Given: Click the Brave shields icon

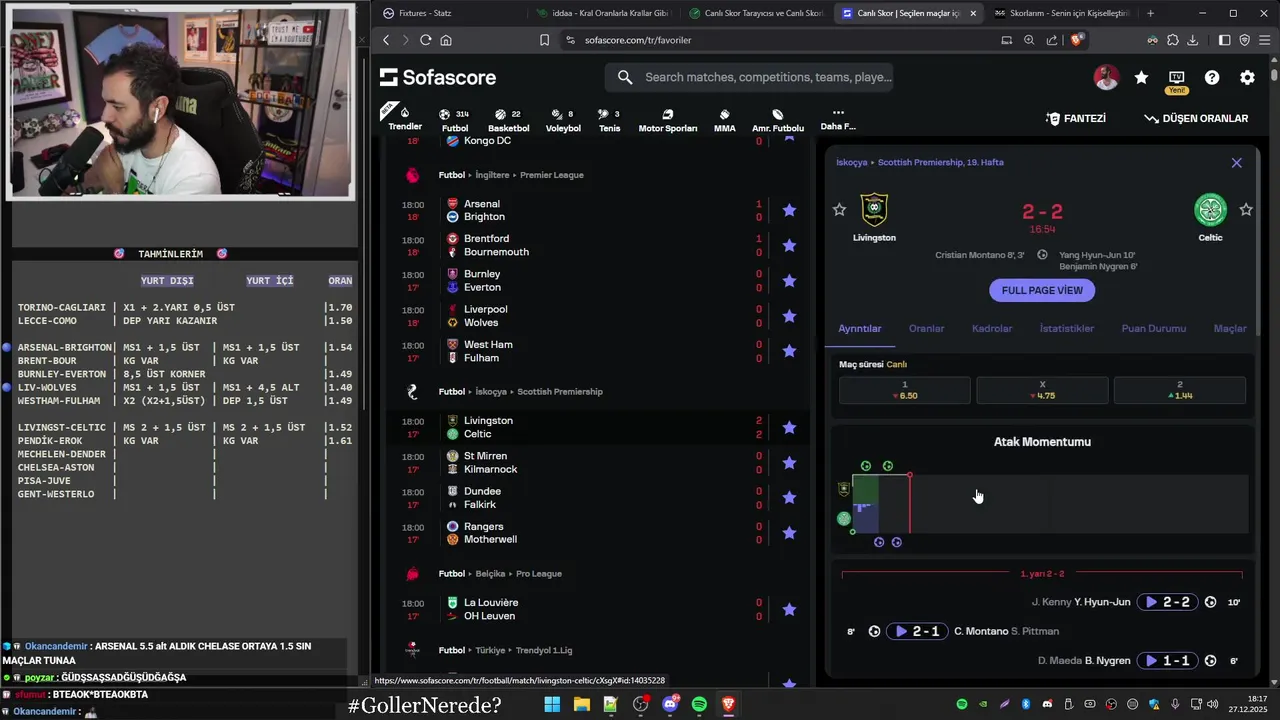Looking at the screenshot, I should 1077,40.
